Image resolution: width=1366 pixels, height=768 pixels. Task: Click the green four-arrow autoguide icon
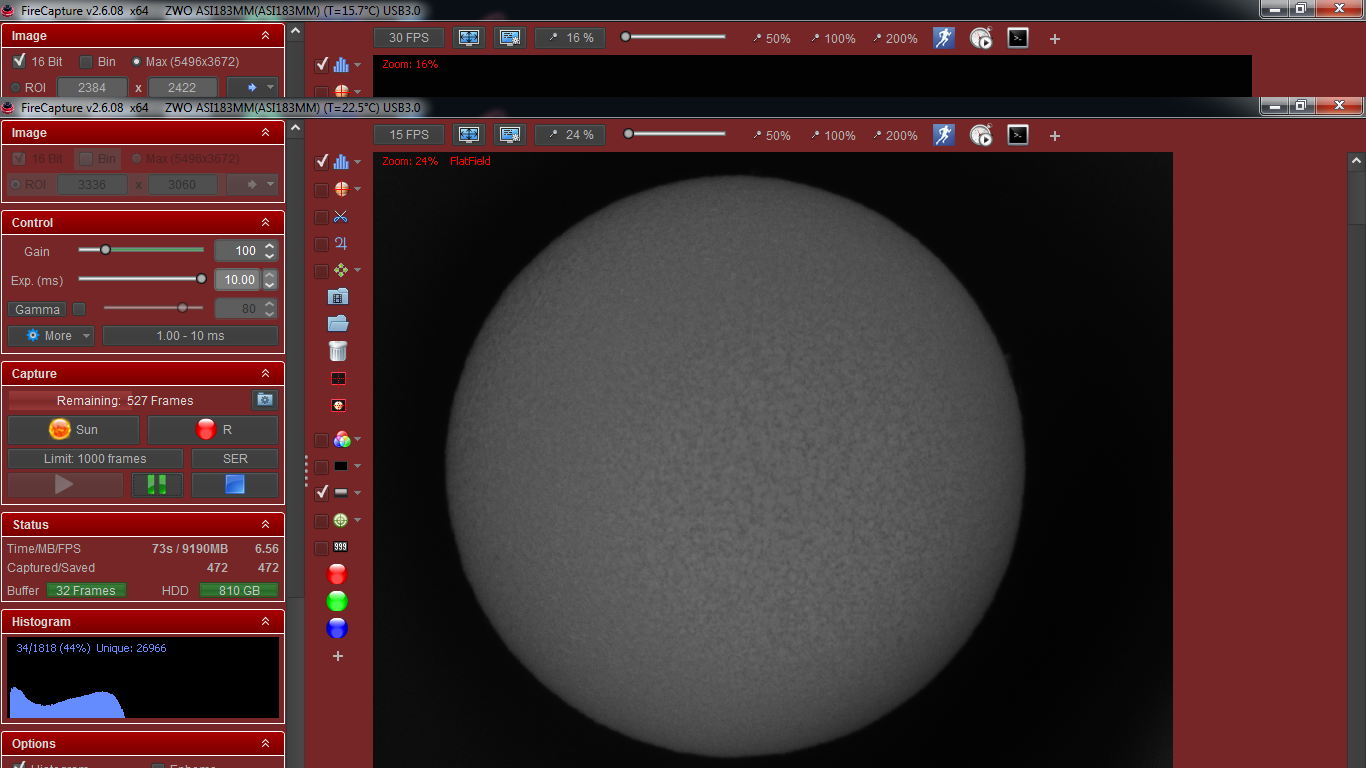pos(341,270)
